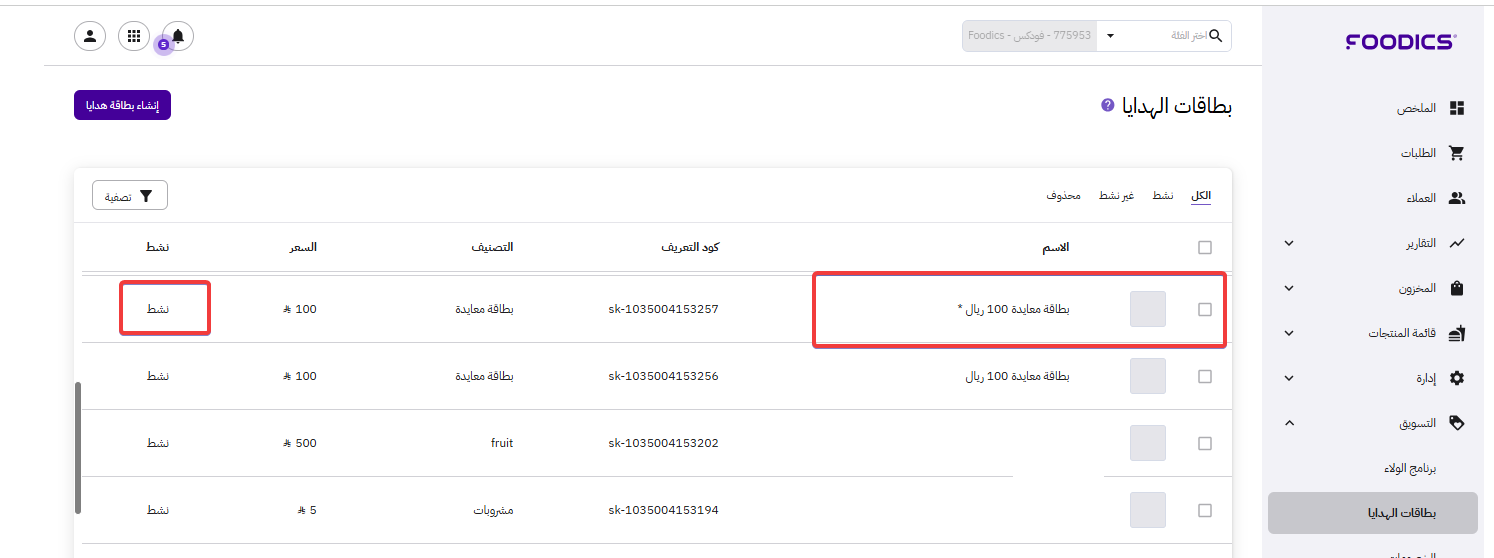The width and height of the screenshot is (1494, 558).
Task: Expand the التقارير reports submenu
Action: (x=1288, y=243)
